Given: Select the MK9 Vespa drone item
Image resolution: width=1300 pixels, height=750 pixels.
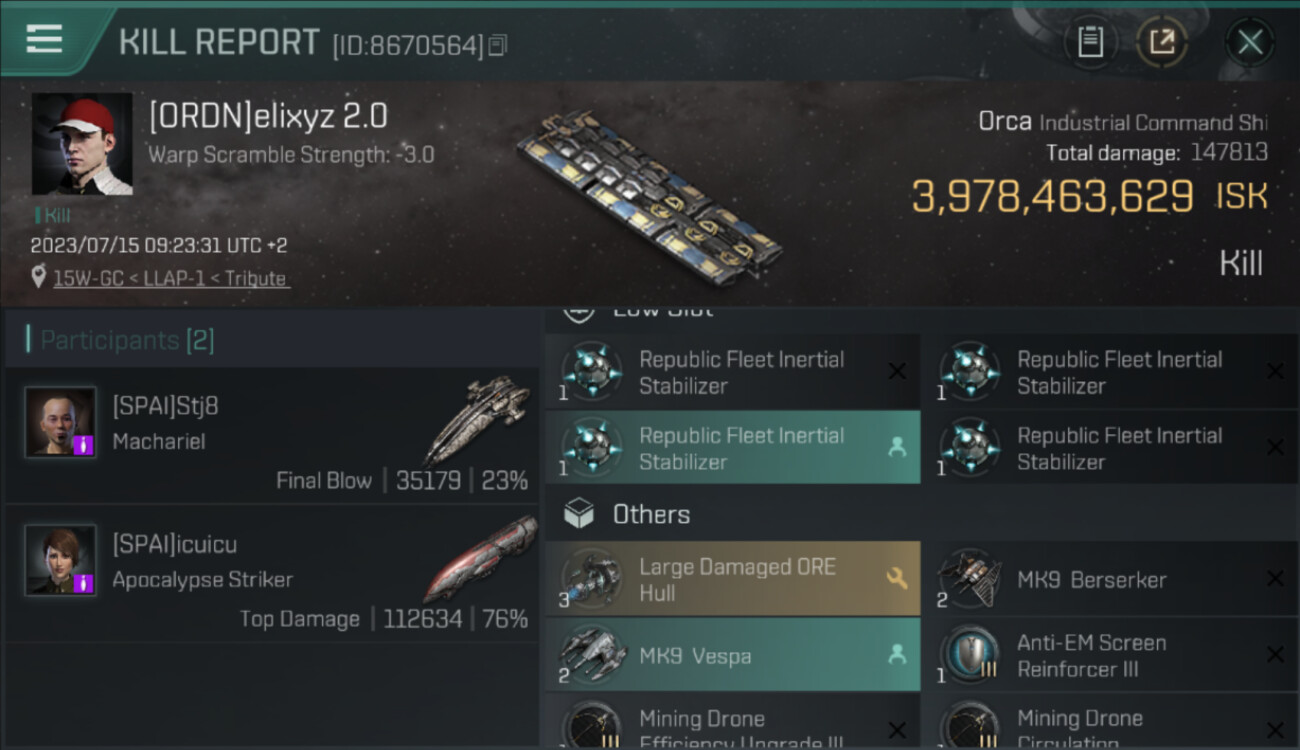Looking at the screenshot, I should pos(730,656).
